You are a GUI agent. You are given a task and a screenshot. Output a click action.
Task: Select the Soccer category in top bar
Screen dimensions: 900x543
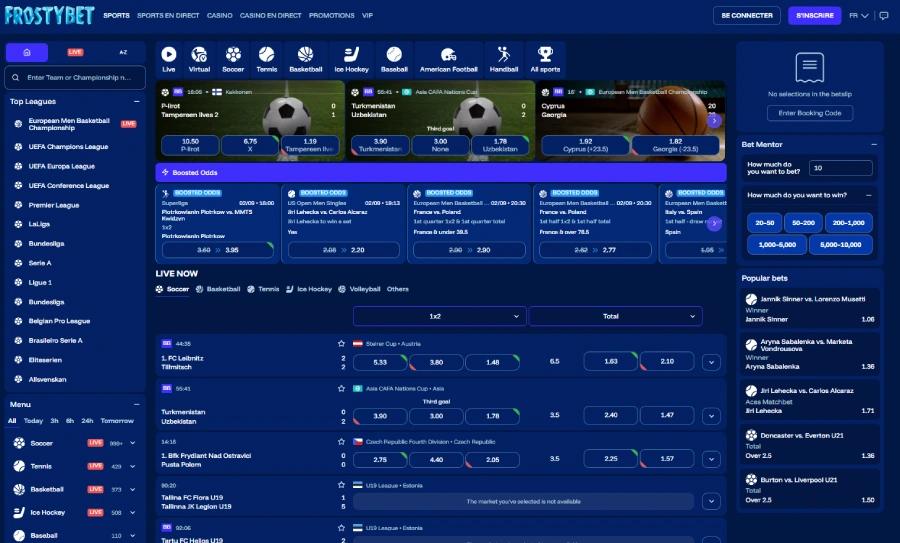(x=233, y=60)
